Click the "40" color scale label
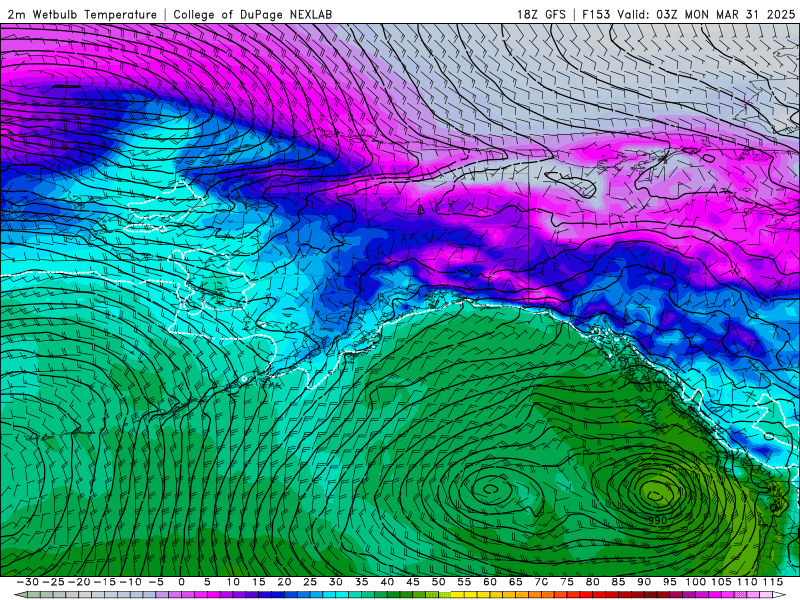The width and height of the screenshot is (800, 600). pyautogui.click(x=387, y=582)
